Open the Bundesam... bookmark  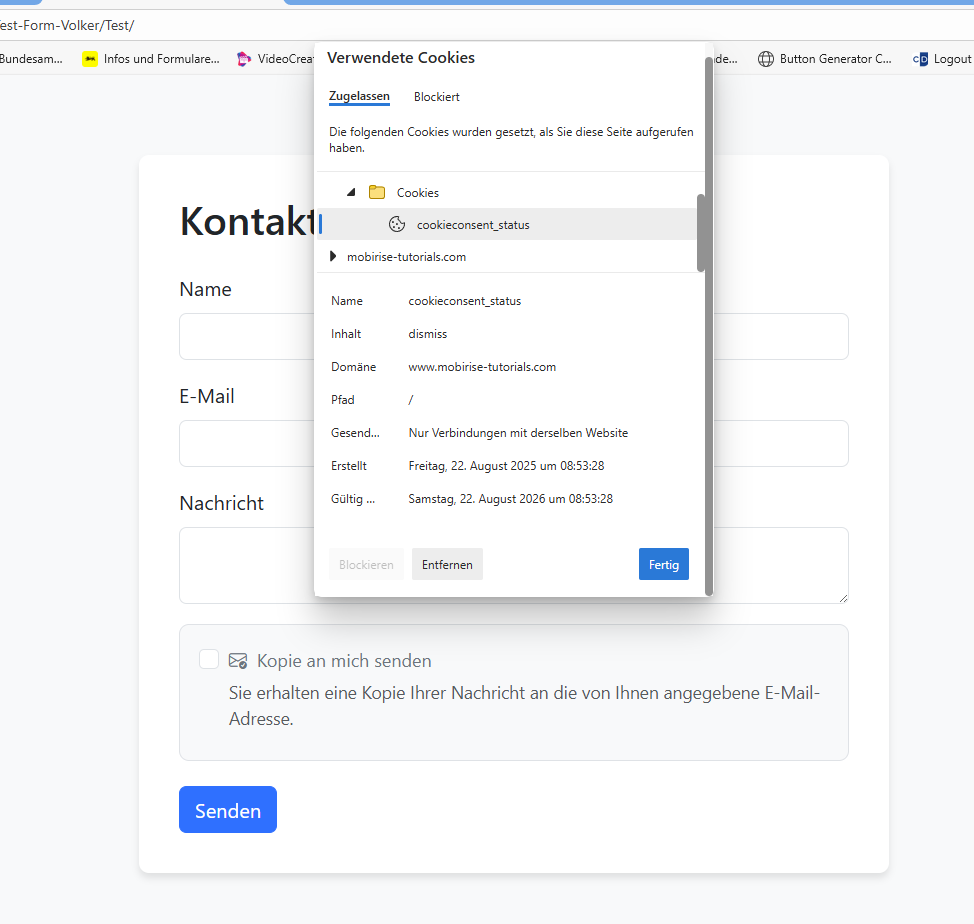coord(30,59)
